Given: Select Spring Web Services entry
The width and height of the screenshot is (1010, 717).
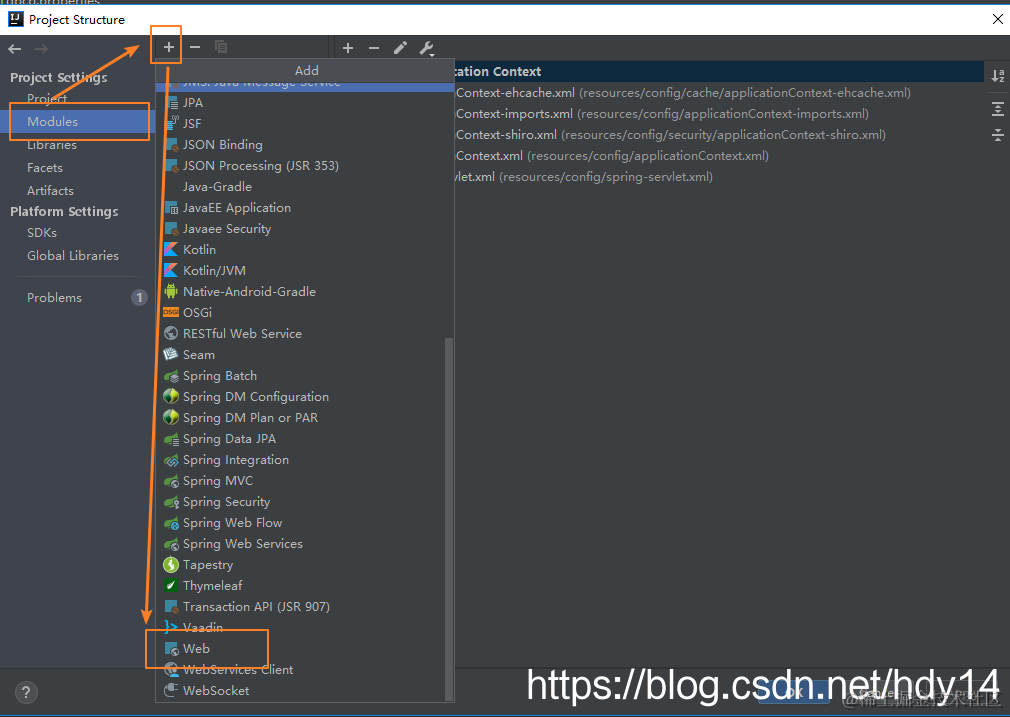Looking at the screenshot, I should 301,544.
